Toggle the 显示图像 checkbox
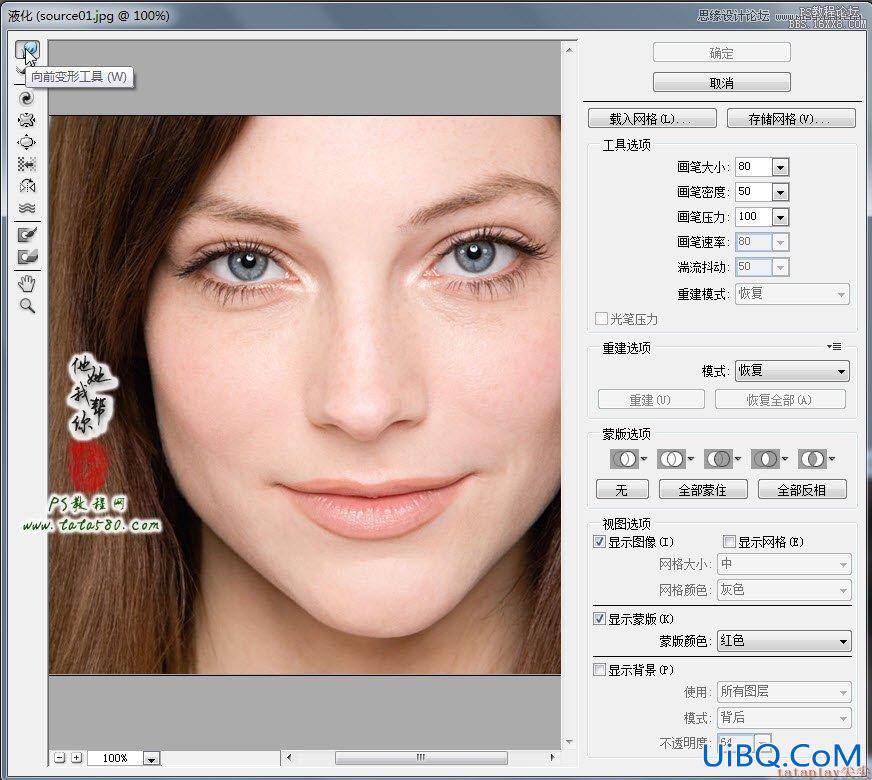 [x=599, y=541]
